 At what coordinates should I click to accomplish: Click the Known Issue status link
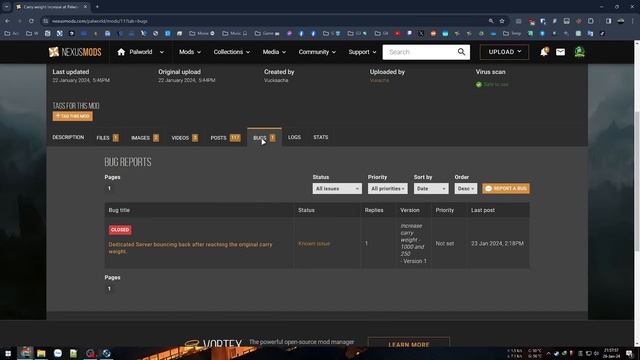(x=314, y=244)
